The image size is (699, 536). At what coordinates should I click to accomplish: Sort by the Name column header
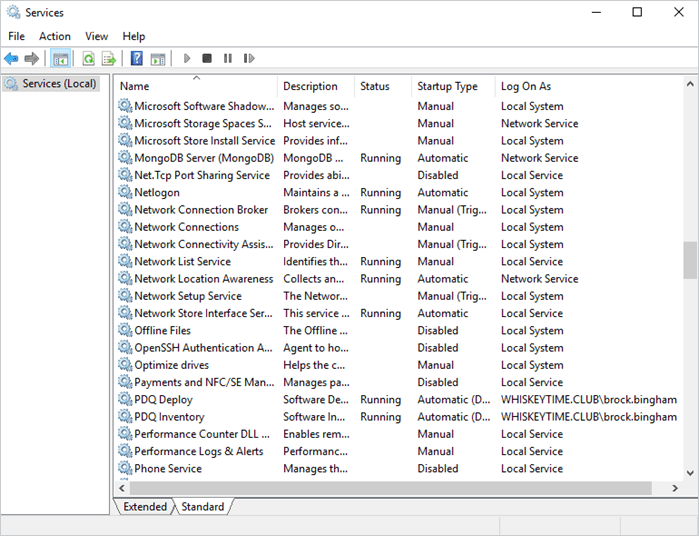(196, 86)
